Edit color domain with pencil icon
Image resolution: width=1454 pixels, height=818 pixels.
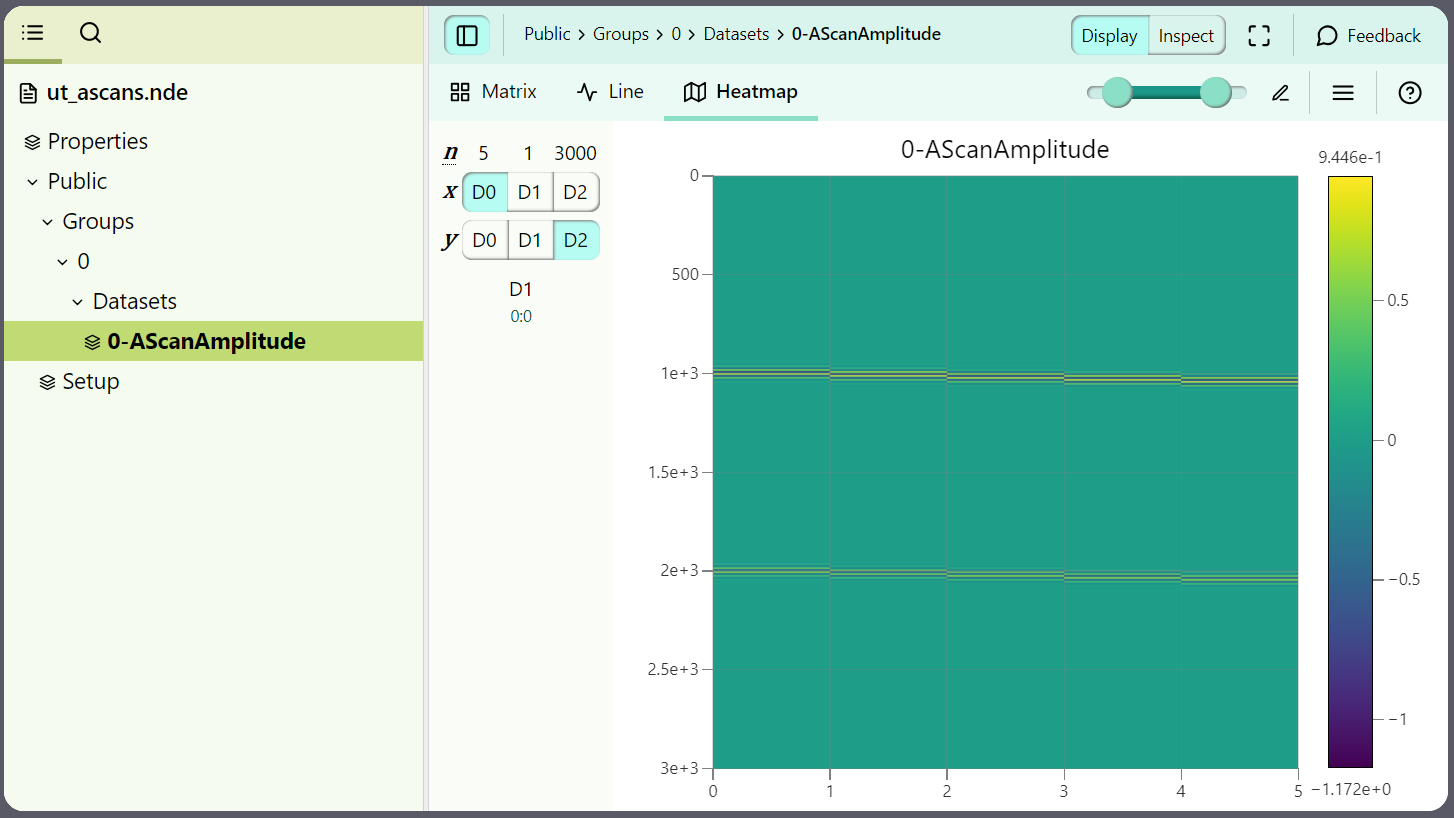[x=1280, y=93]
